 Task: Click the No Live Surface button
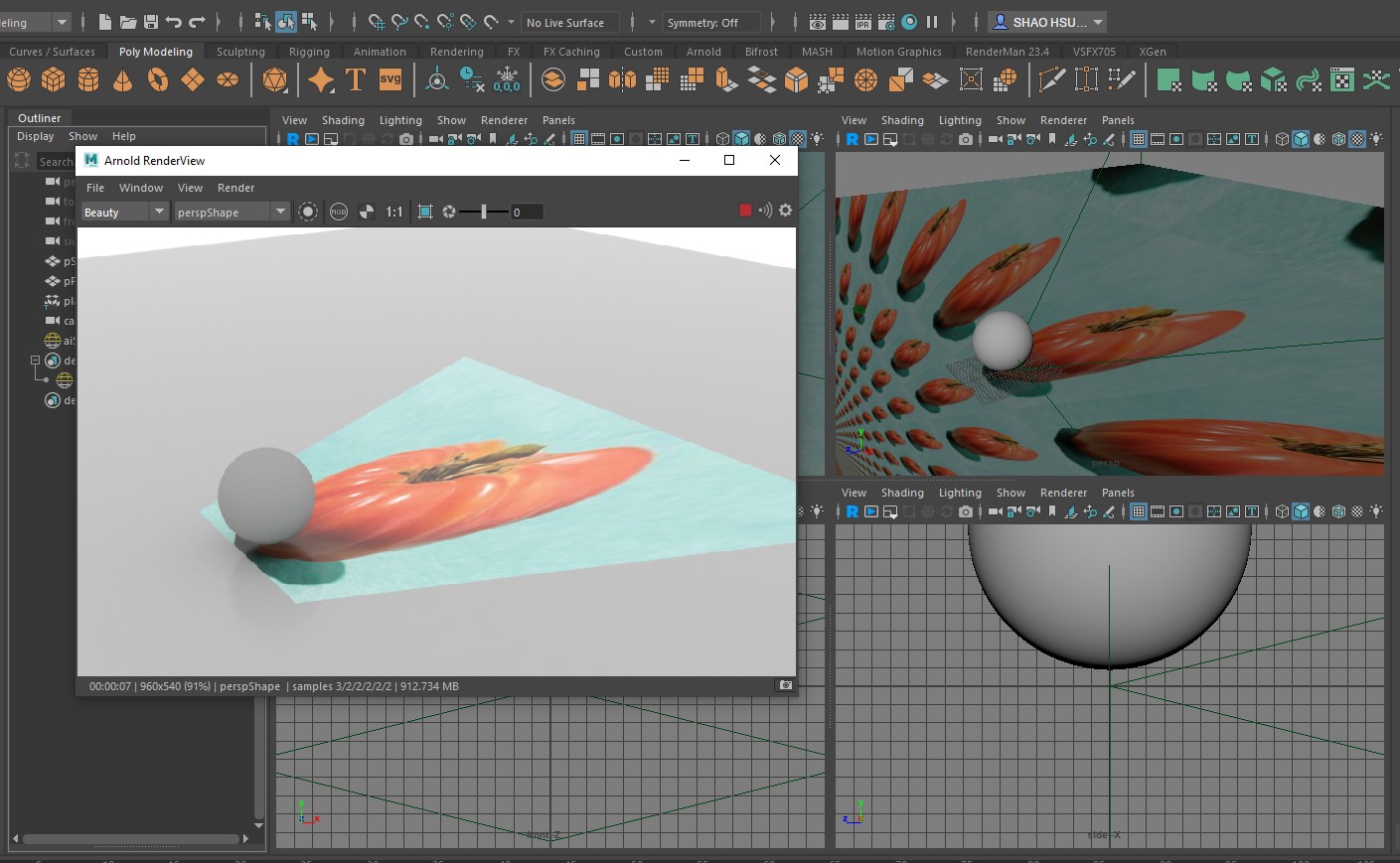tap(569, 22)
